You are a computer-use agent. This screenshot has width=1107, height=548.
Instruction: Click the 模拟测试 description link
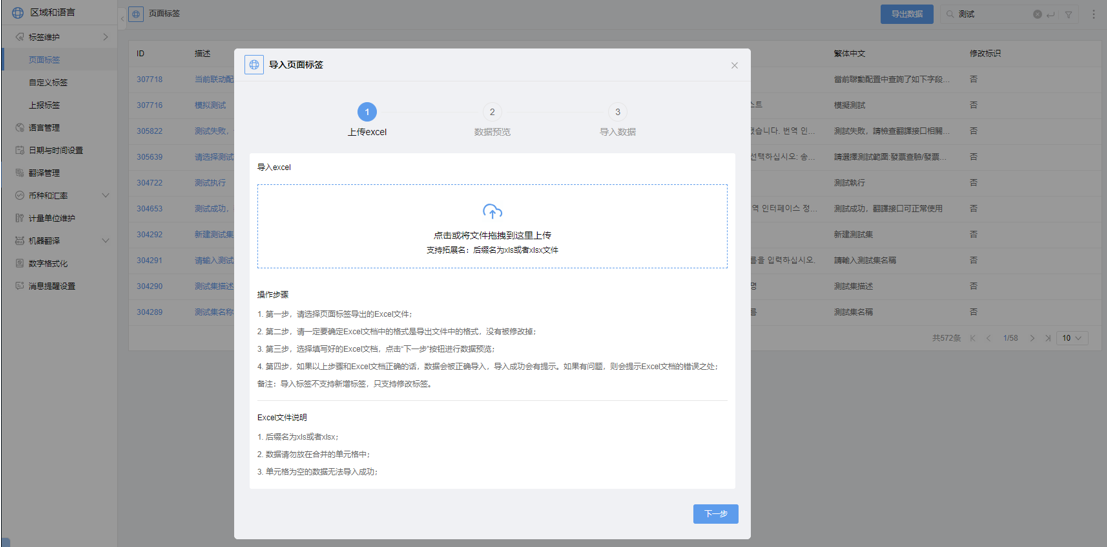click(x=210, y=105)
